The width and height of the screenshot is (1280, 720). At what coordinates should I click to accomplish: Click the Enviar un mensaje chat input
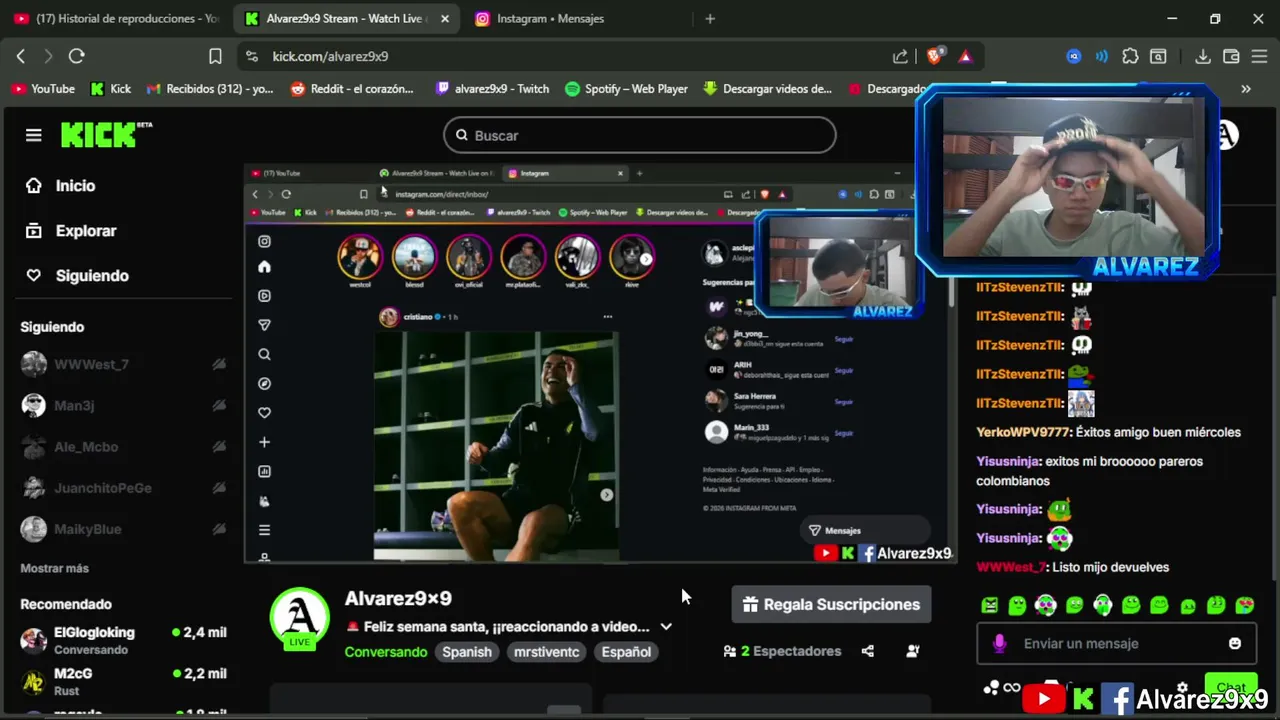[1116, 643]
